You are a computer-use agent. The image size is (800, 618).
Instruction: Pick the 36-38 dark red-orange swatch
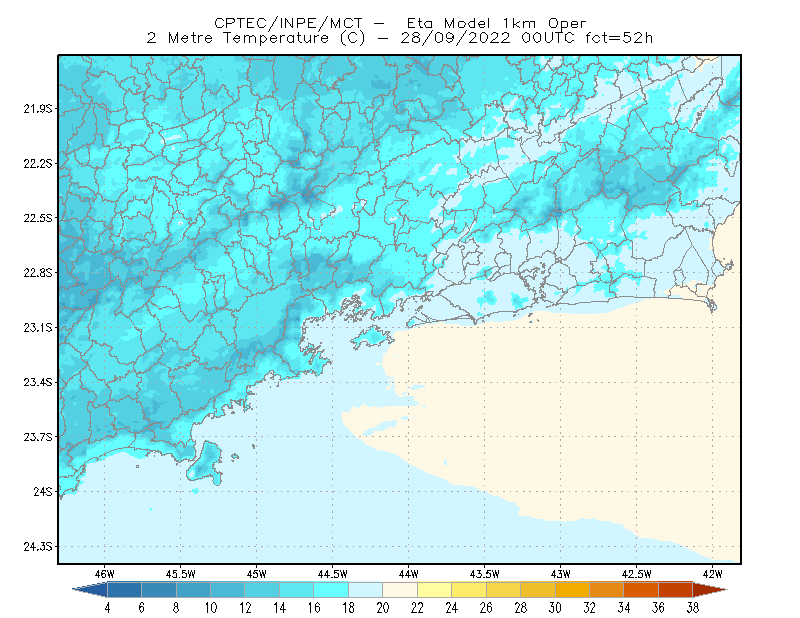point(676,590)
